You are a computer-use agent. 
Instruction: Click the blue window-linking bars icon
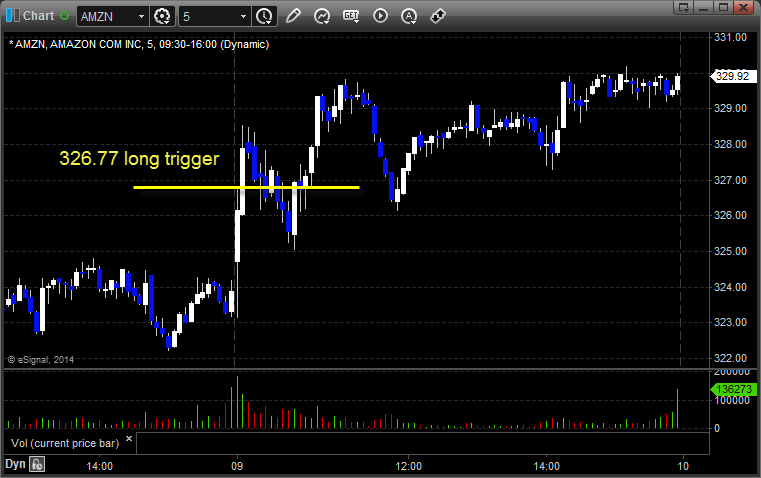pyautogui.click(x=13, y=16)
